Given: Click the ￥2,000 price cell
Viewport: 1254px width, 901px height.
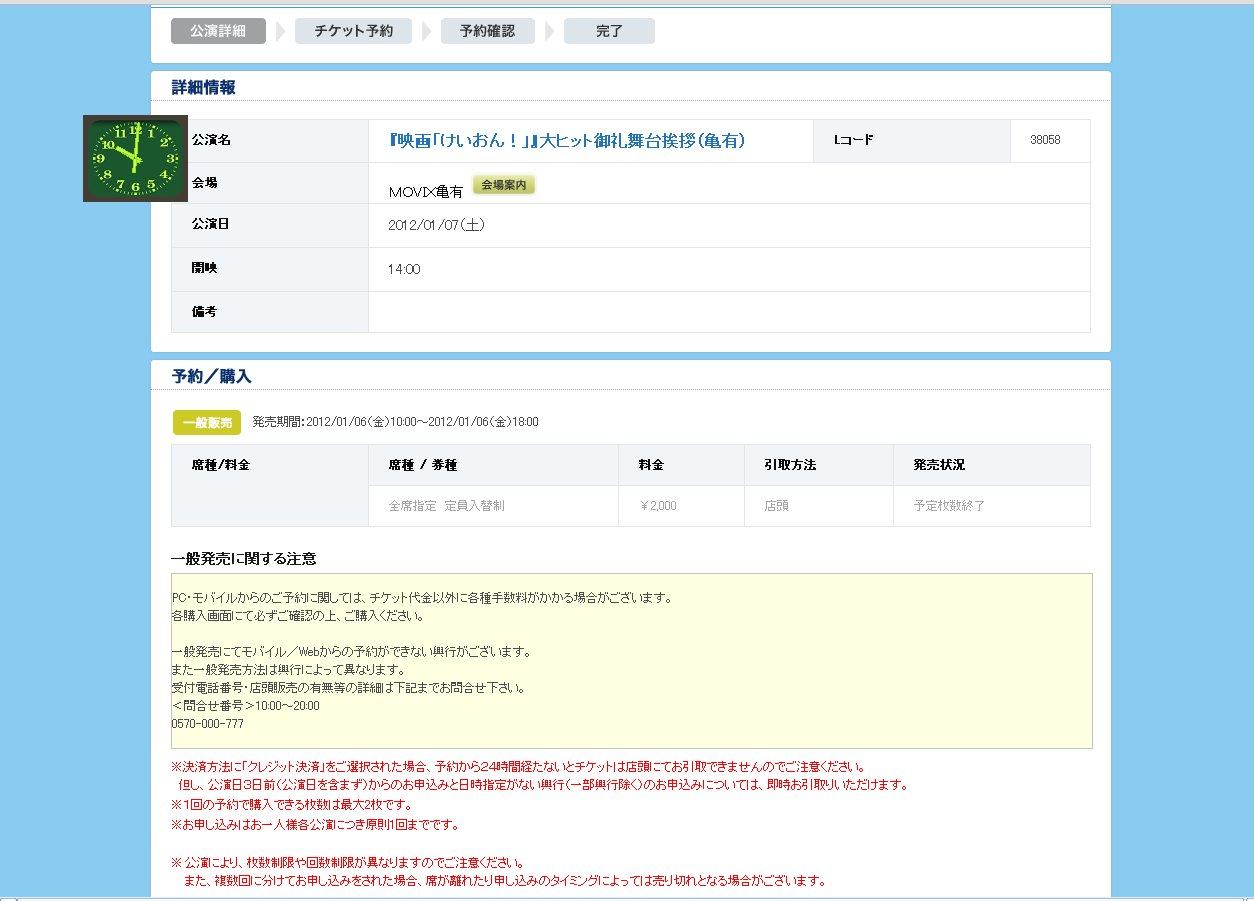Looking at the screenshot, I should (x=658, y=506).
